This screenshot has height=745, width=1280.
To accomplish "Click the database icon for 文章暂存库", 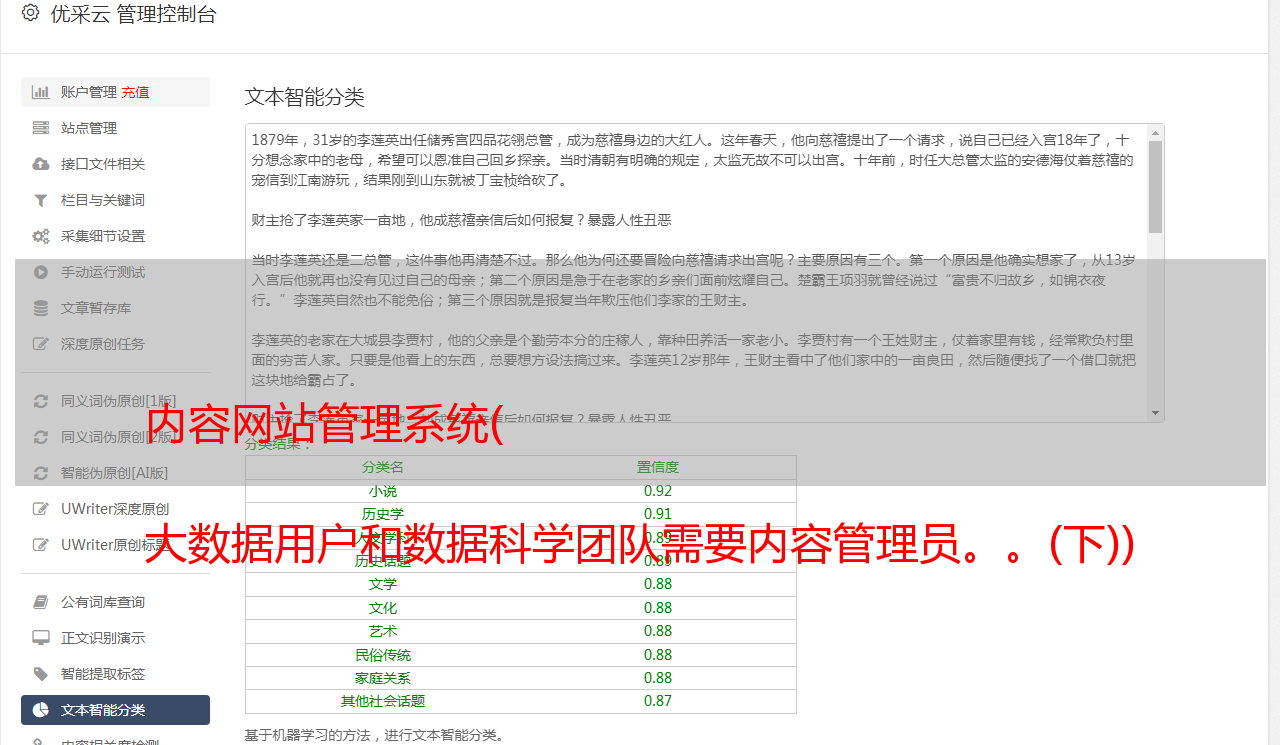I will pyautogui.click(x=41, y=308).
